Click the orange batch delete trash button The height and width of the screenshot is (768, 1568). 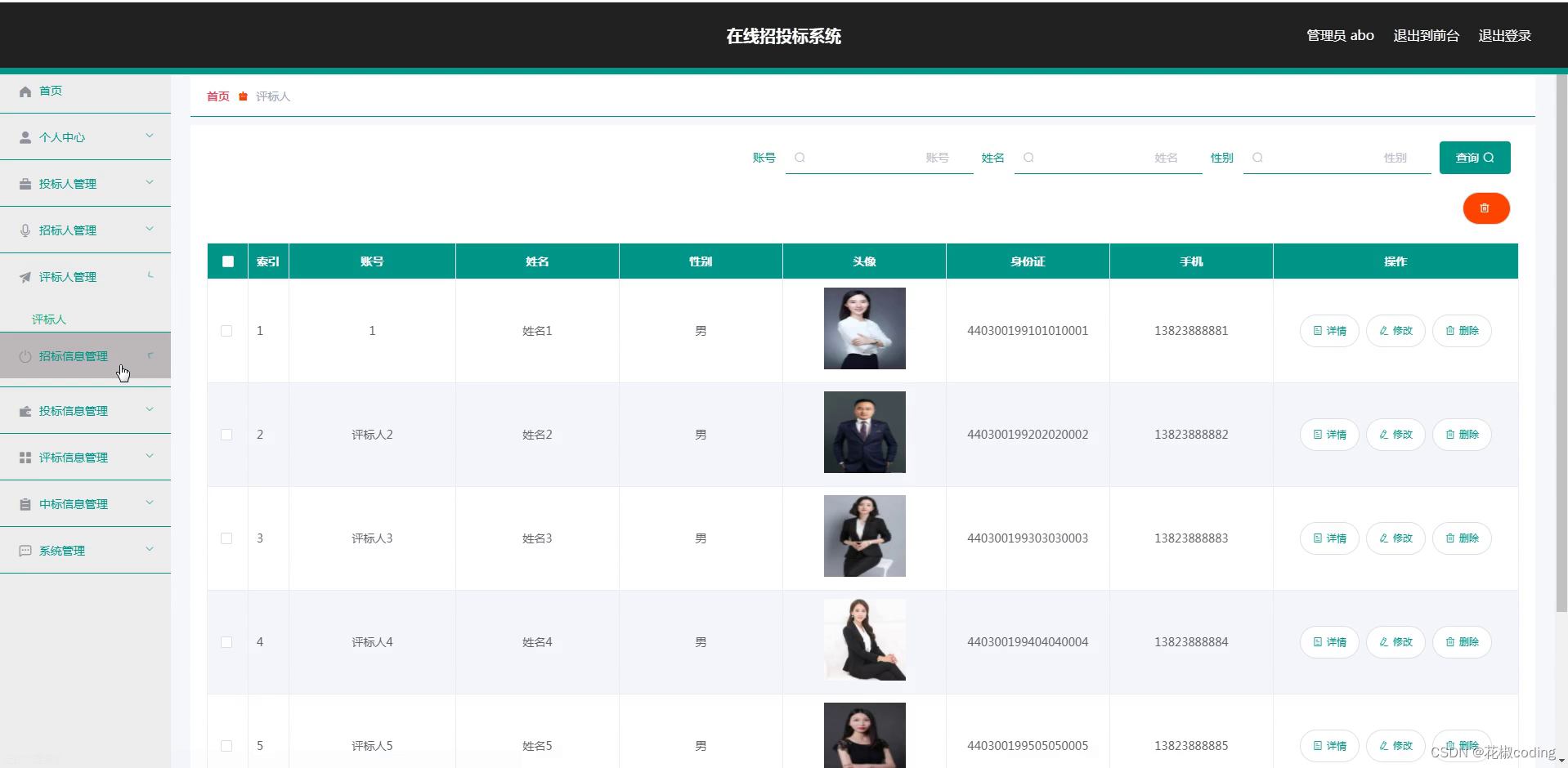pyautogui.click(x=1485, y=208)
